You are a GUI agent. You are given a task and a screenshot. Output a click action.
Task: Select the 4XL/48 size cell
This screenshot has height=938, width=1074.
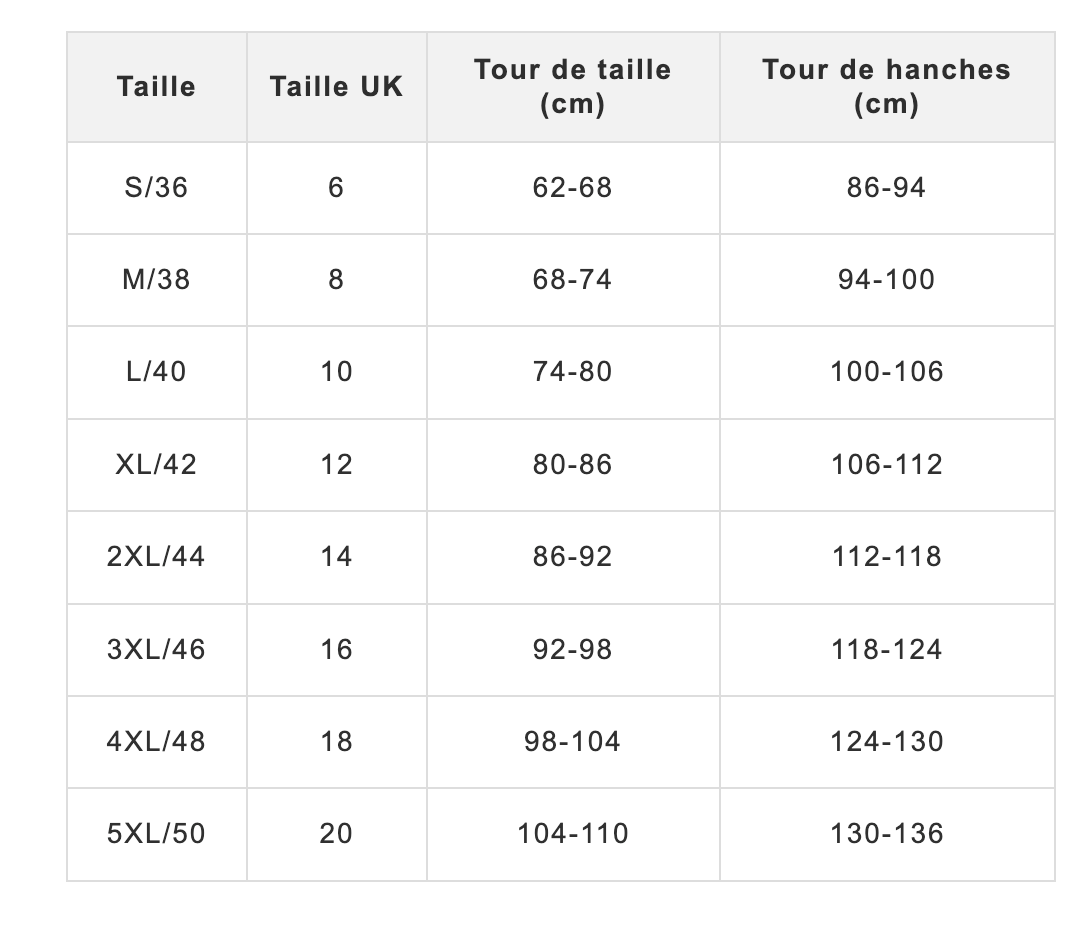[156, 741]
